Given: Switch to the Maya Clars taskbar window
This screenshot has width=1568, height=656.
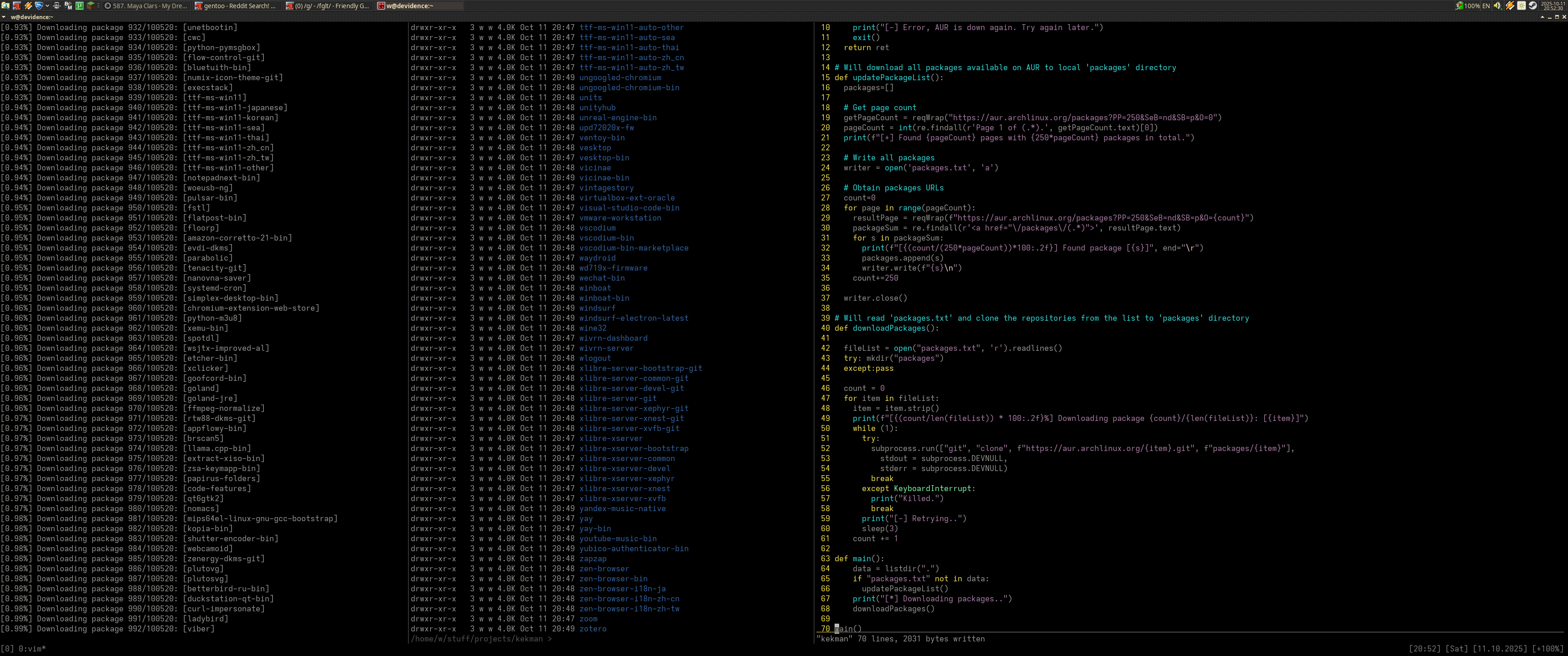Looking at the screenshot, I should 146,5.
